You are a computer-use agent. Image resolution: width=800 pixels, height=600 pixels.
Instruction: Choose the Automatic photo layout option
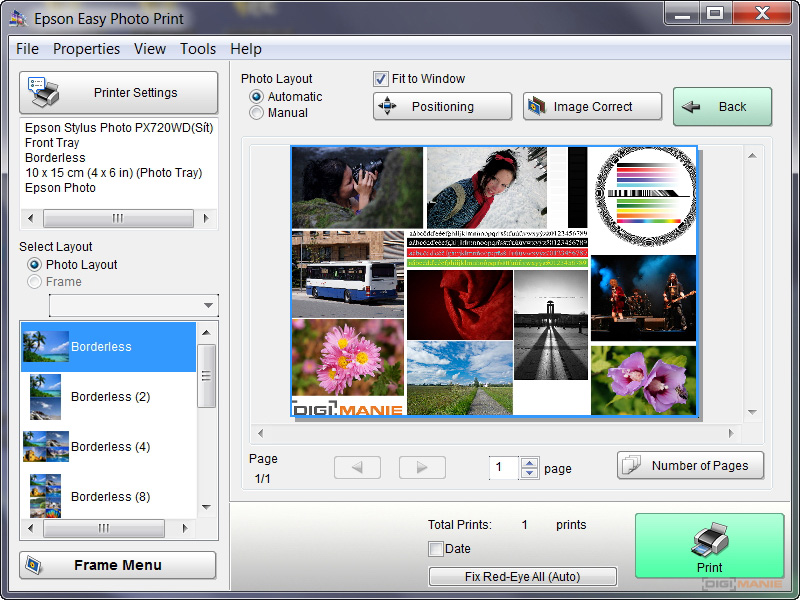click(x=257, y=97)
